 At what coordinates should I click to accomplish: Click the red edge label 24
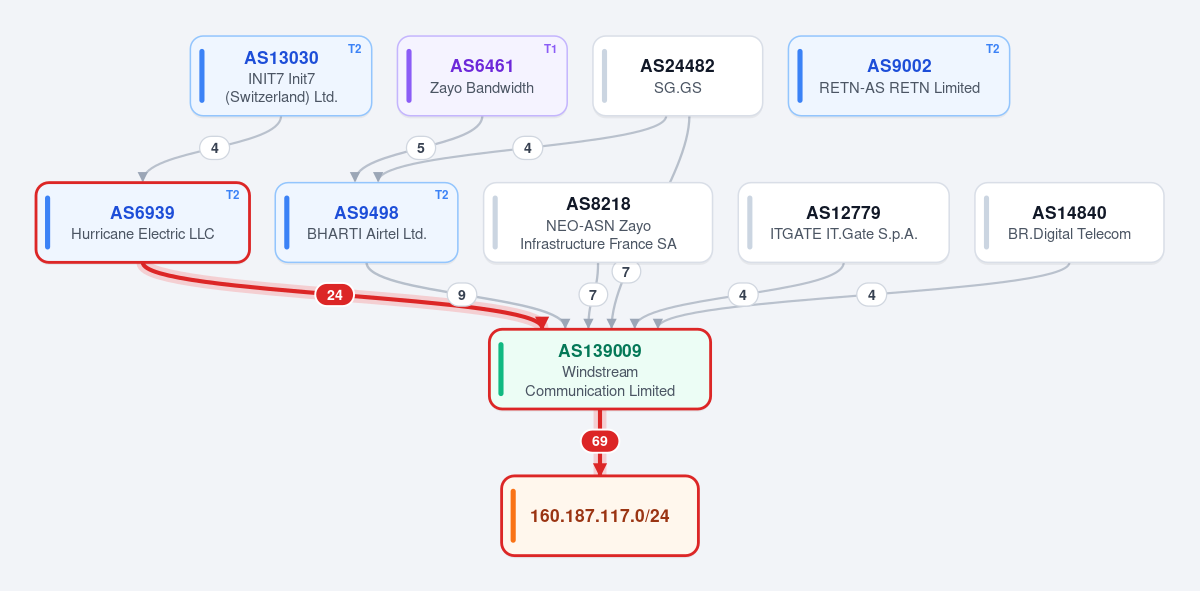click(x=335, y=295)
